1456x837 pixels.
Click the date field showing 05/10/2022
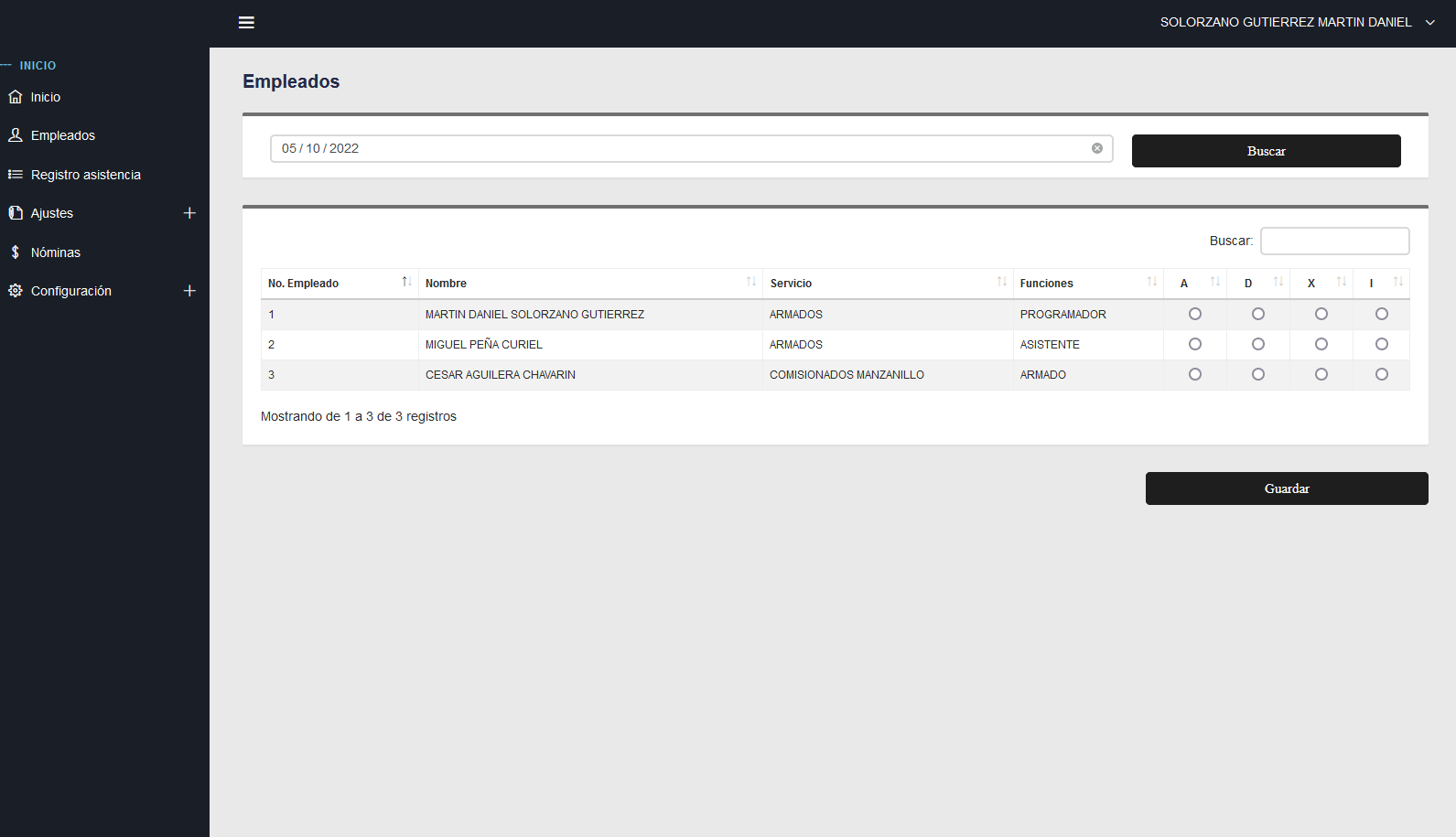[692, 148]
